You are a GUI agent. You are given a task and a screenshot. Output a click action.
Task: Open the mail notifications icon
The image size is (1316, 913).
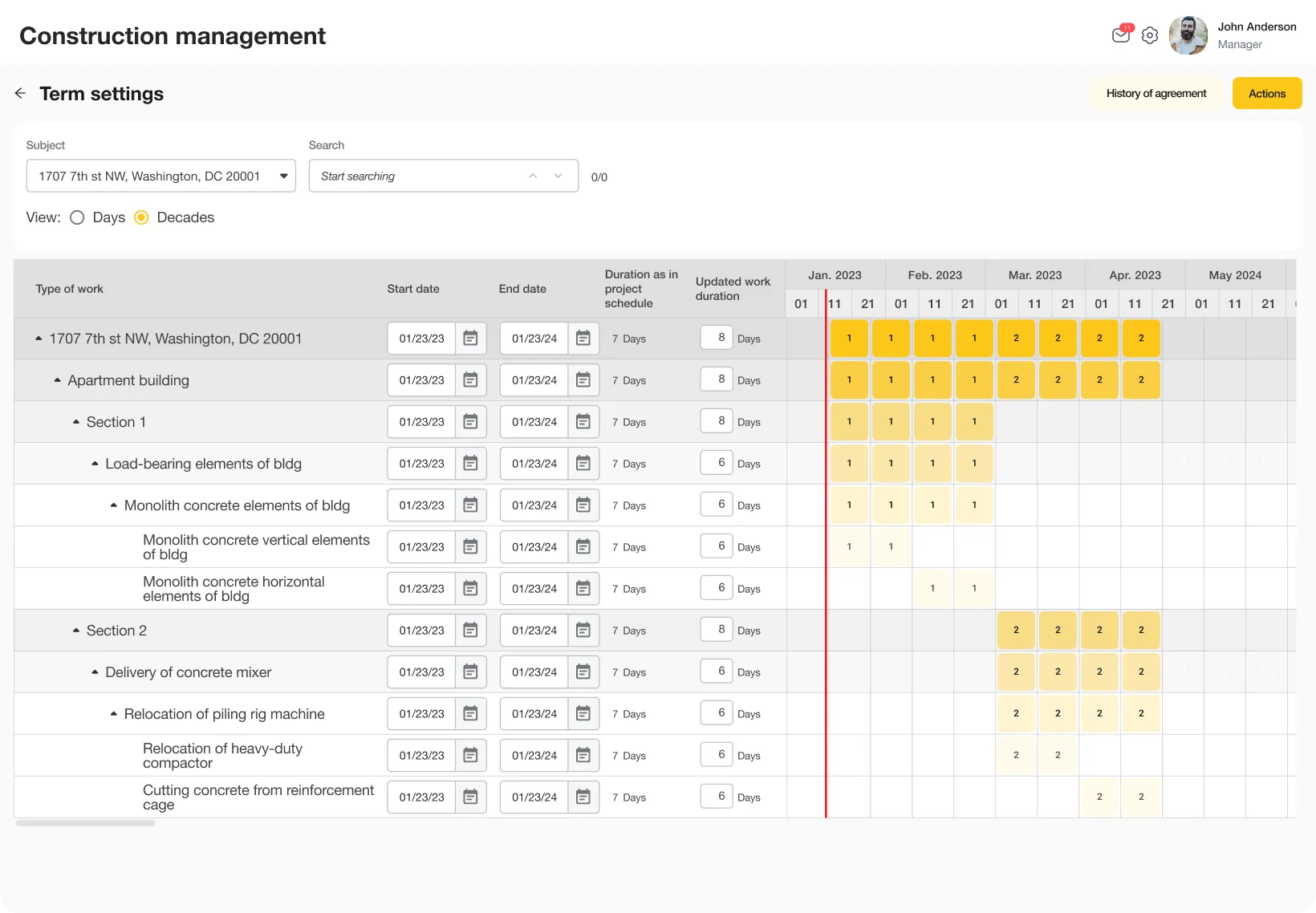(x=1121, y=34)
